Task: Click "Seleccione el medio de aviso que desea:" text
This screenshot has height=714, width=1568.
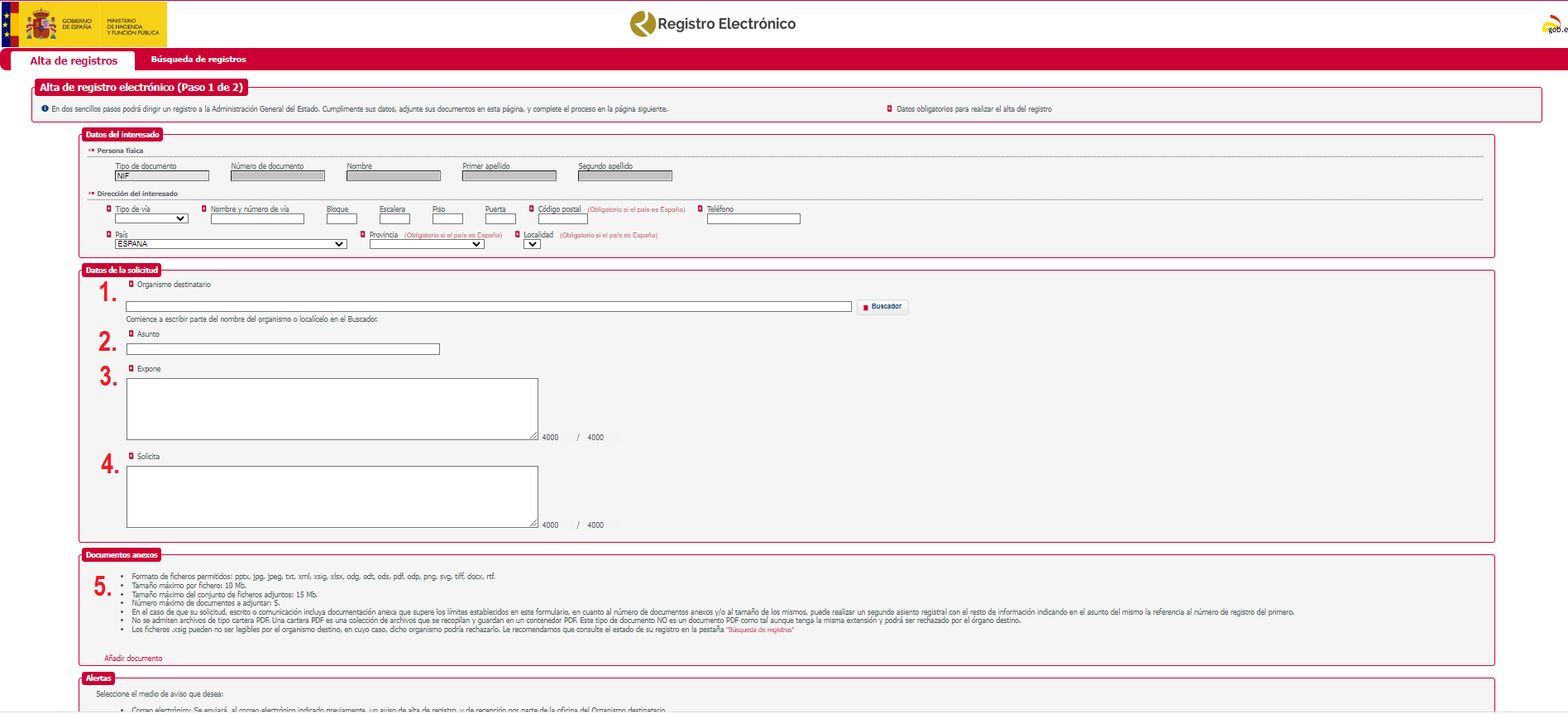Action: pos(160,694)
